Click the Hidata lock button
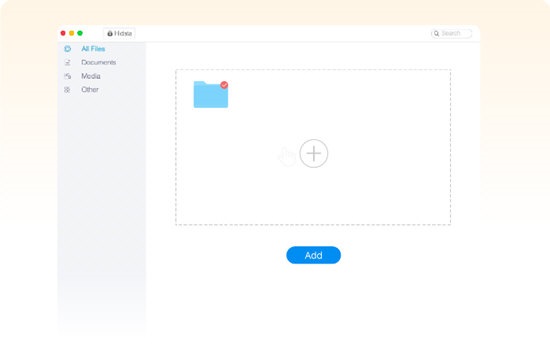 119,33
